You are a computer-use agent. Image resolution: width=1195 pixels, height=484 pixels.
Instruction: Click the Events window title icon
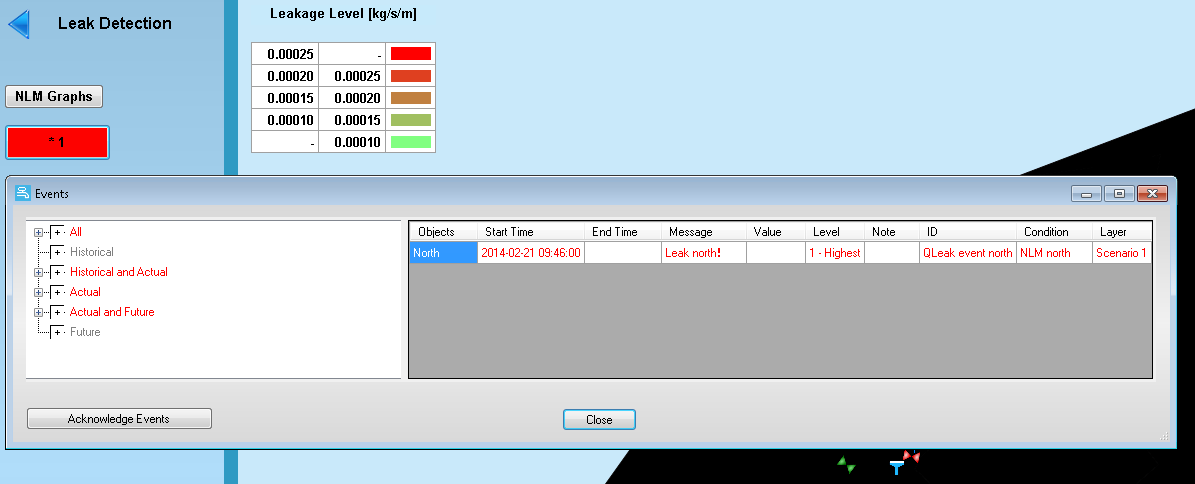22,193
